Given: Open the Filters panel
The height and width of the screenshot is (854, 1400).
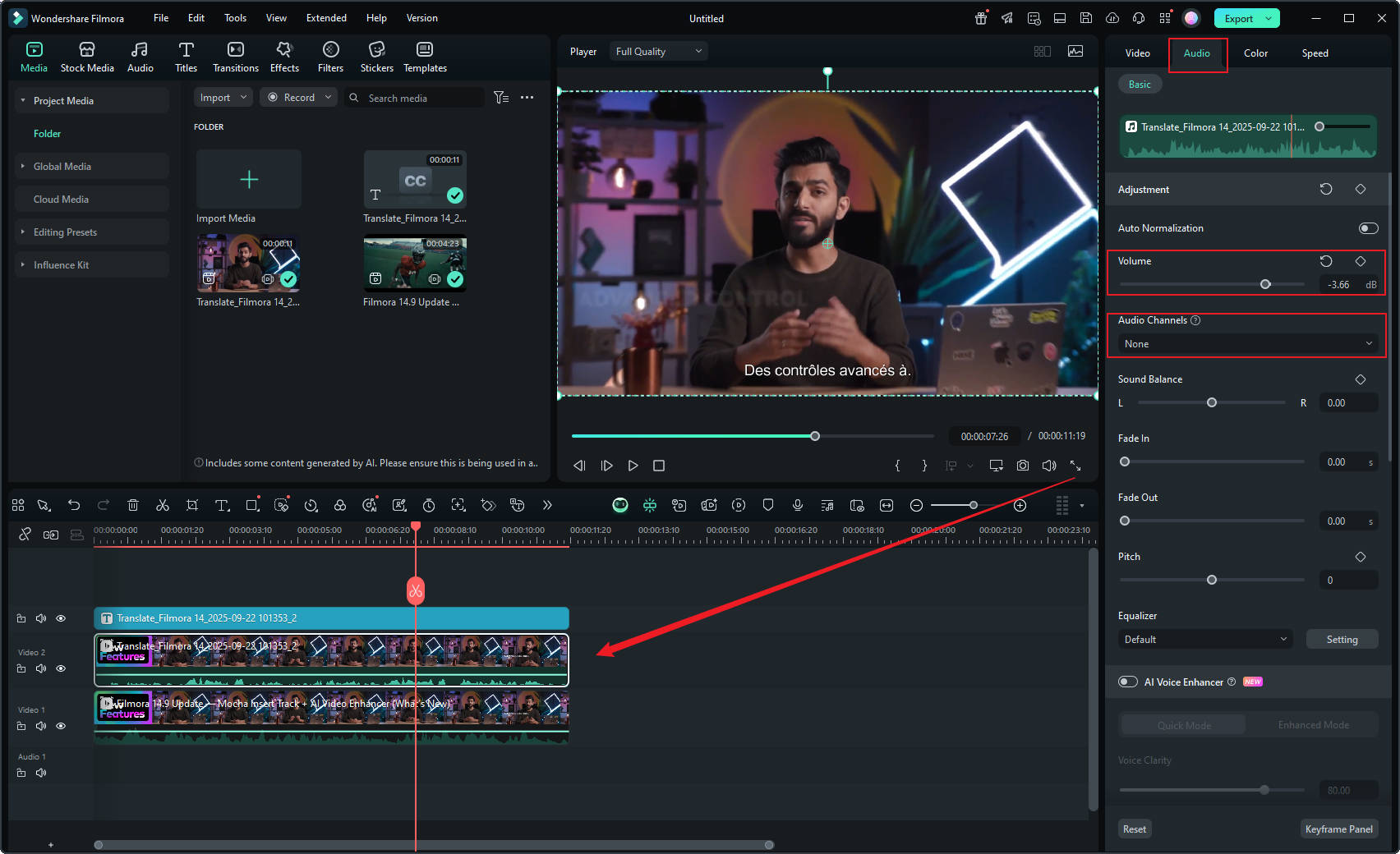Looking at the screenshot, I should (x=330, y=57).
